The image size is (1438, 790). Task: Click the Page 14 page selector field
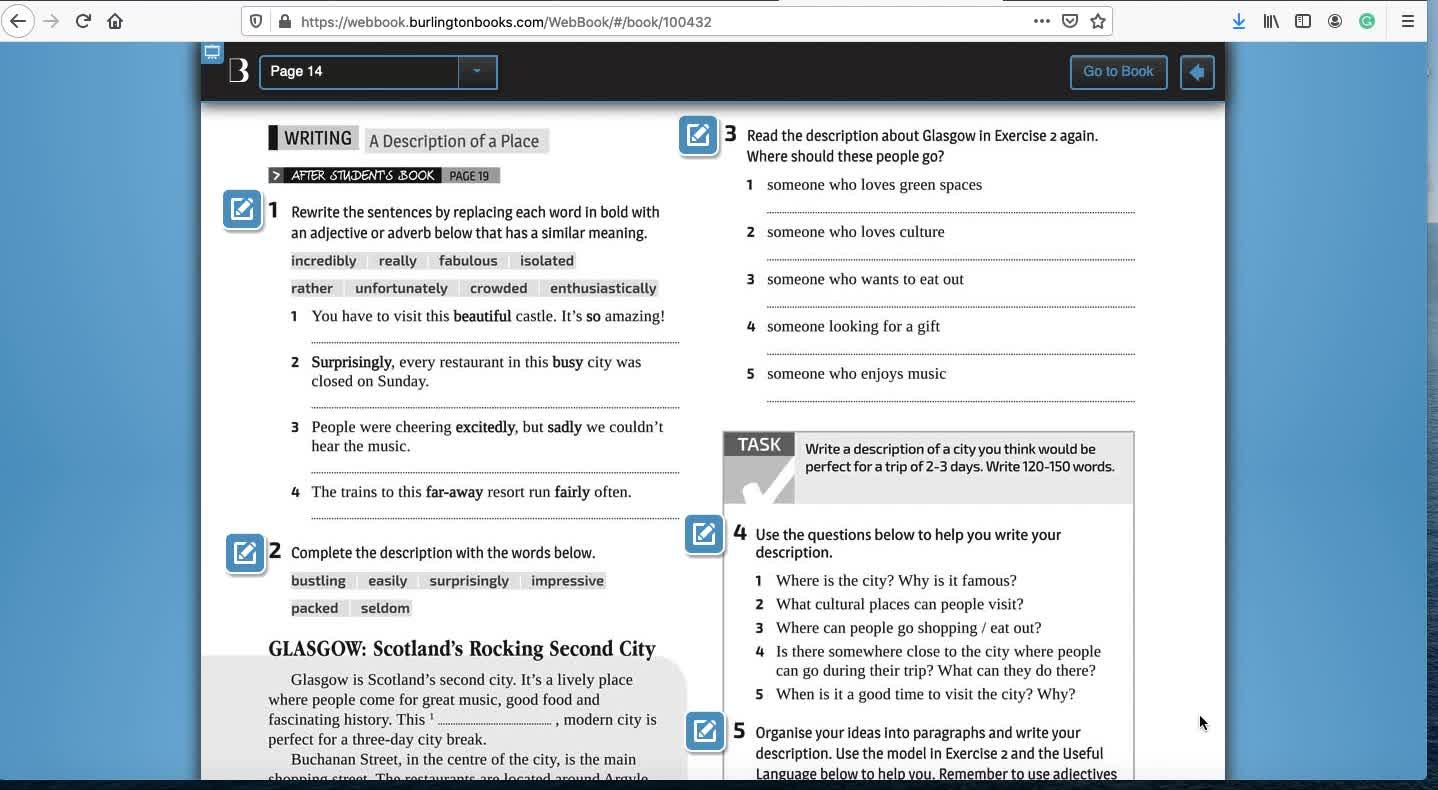click(359, 71)
